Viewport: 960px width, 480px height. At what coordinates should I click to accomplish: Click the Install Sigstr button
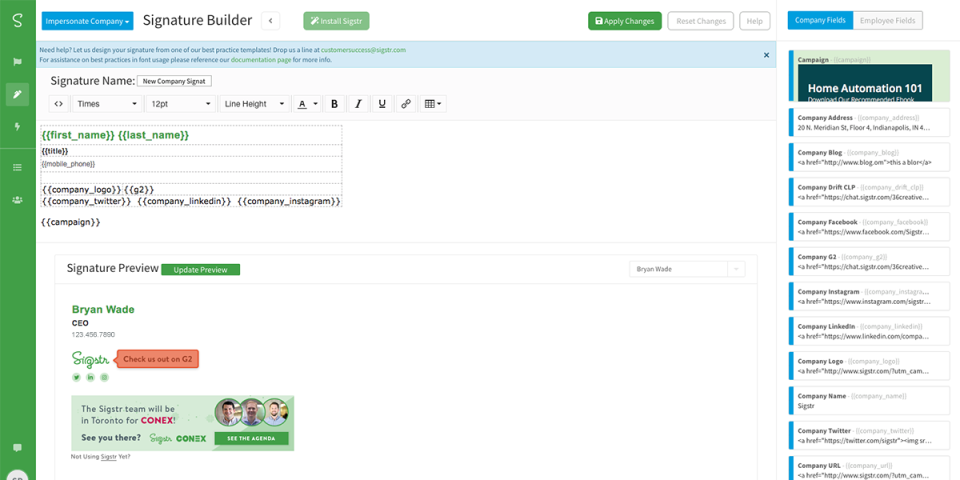click(x=336, y=21)
